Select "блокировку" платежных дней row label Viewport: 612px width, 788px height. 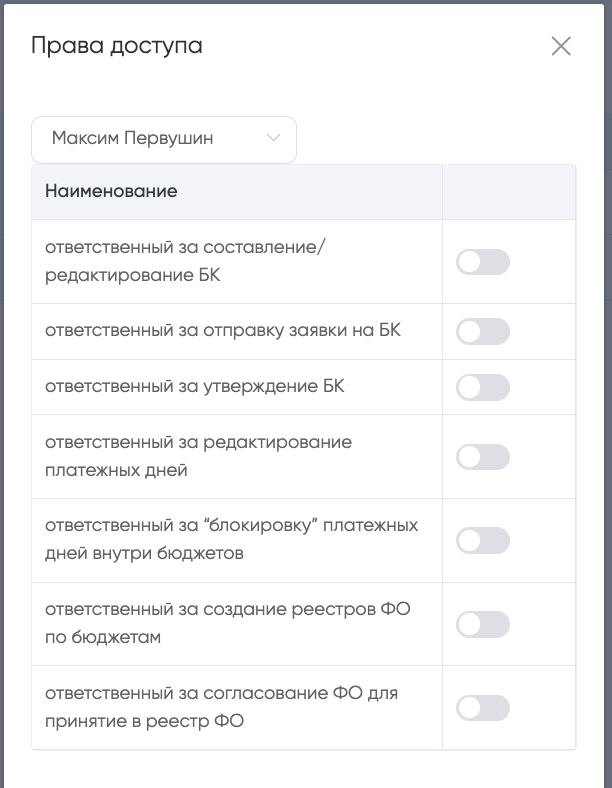pos(231,539)
